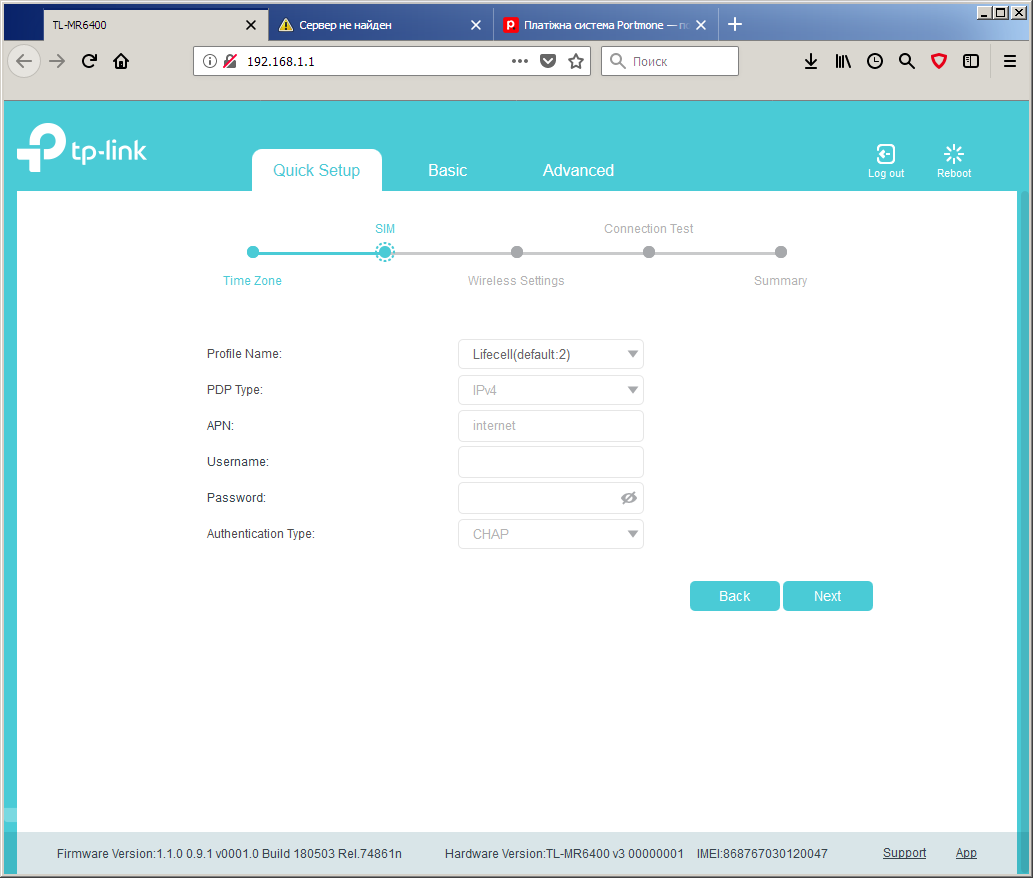The width and height of the screenshot is (1033, 878).
Task: Click the Reboot router icon
Action: pos(953,154)
